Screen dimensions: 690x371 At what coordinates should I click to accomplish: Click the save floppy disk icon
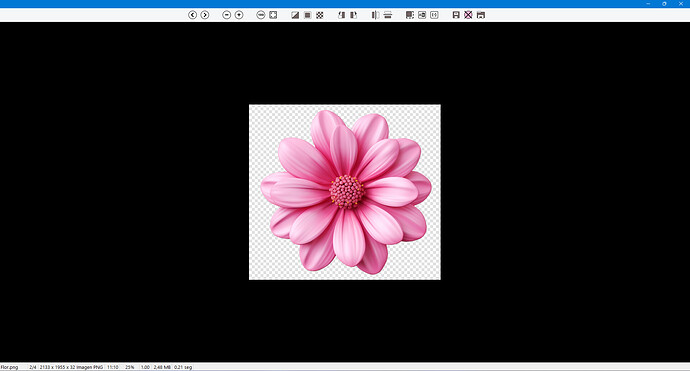(x=456, y=15)
